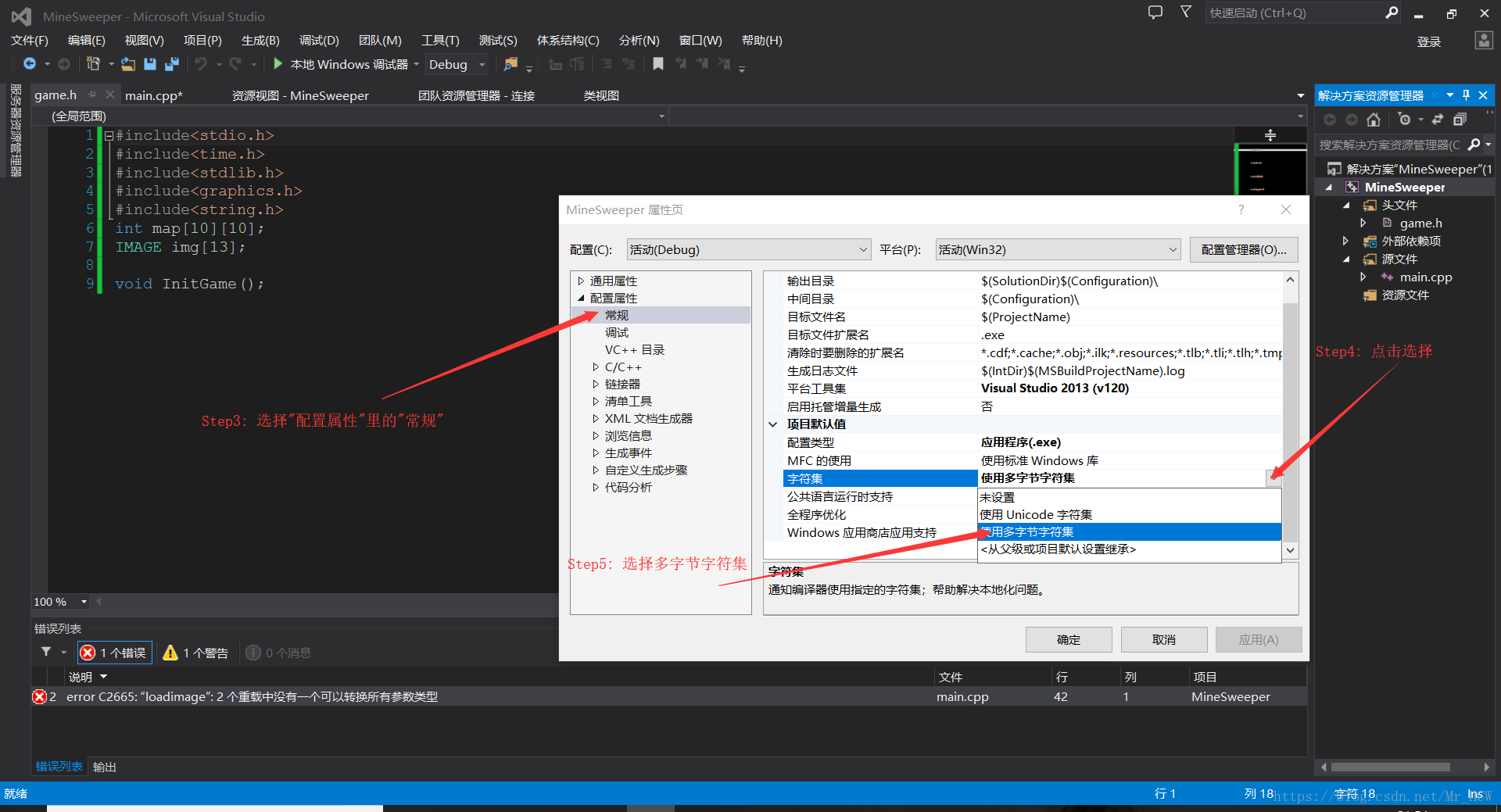Select <从父级或项目默认设置继承> option

(1130, 549)
